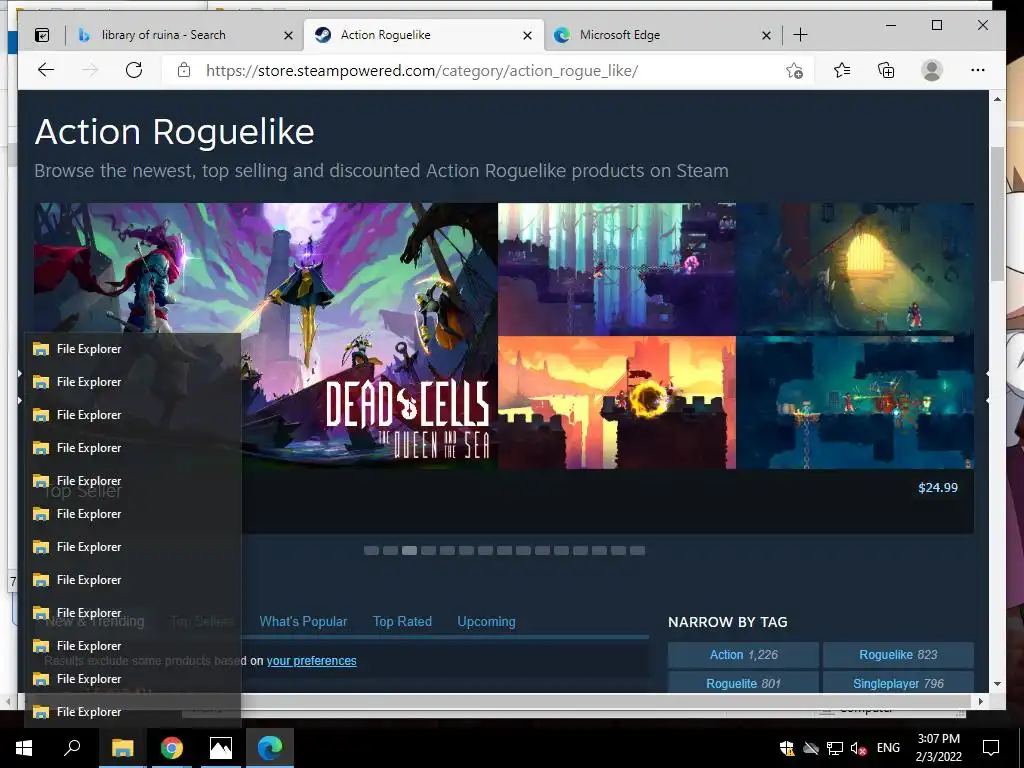Jump to the first carousel page dot

click(x=371, y=551)
